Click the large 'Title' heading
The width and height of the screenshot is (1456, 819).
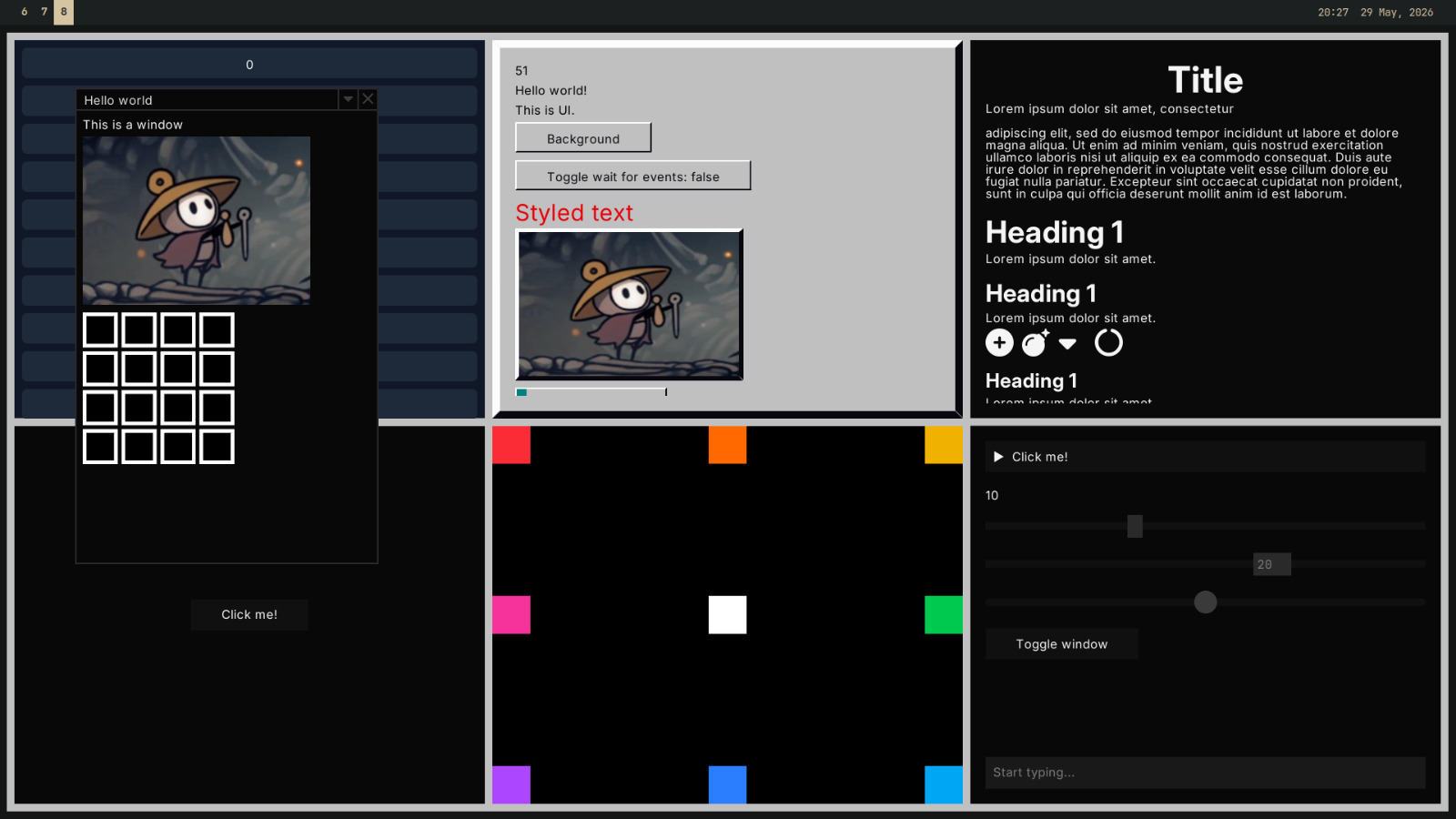tap(1205, 80)
